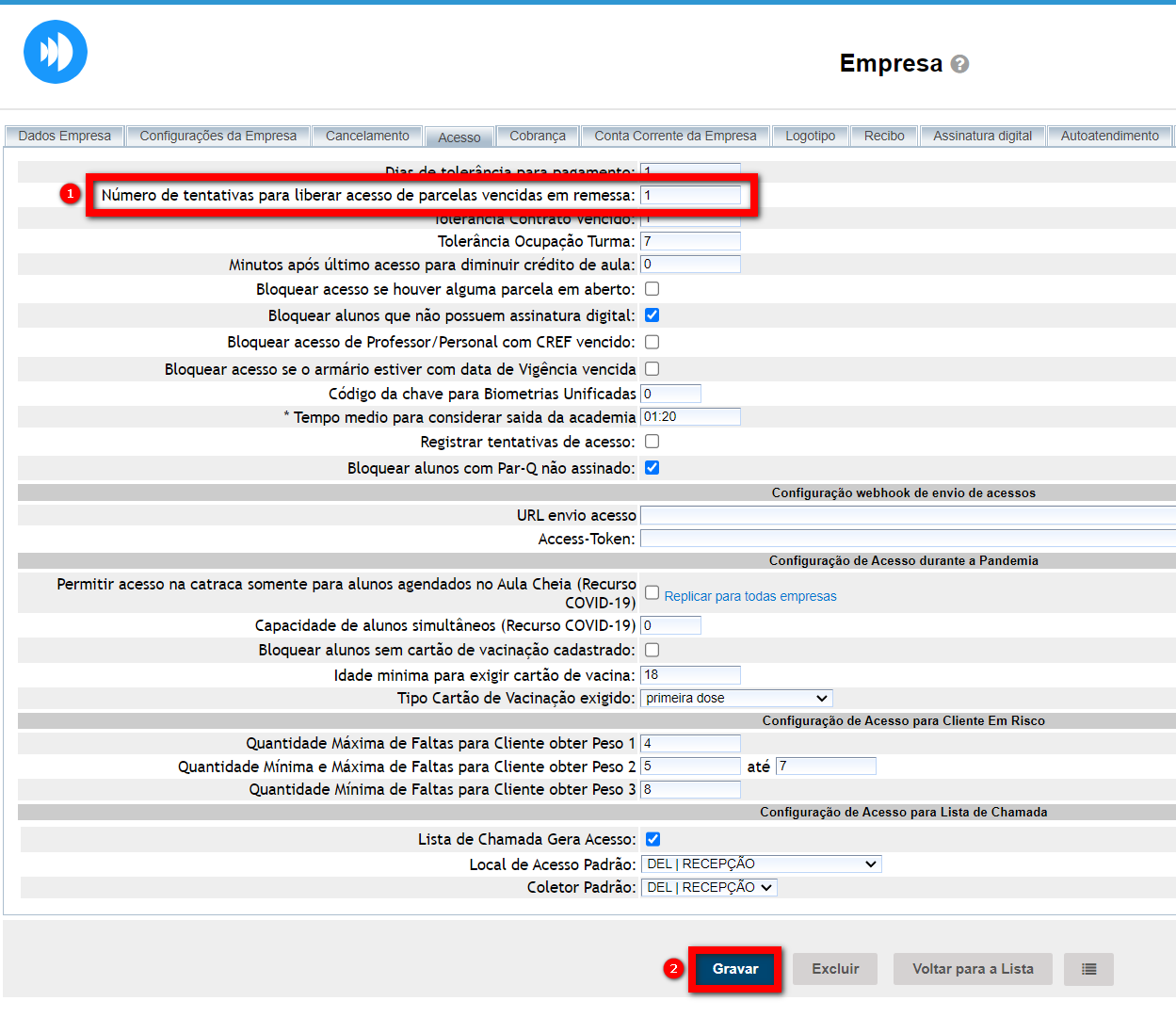Viewport: 1176px width, 1017px height.
Task: Click the Gravar button to save
Action: click(735, 969)
